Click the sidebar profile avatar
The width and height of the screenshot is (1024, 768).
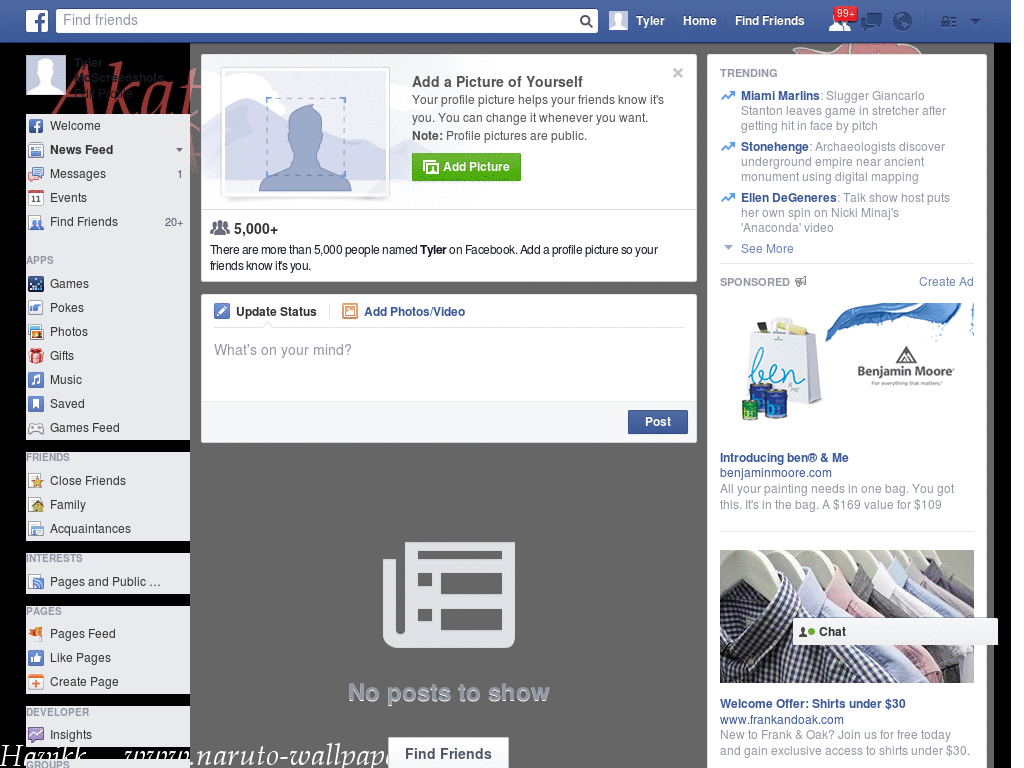coord(46,75)
